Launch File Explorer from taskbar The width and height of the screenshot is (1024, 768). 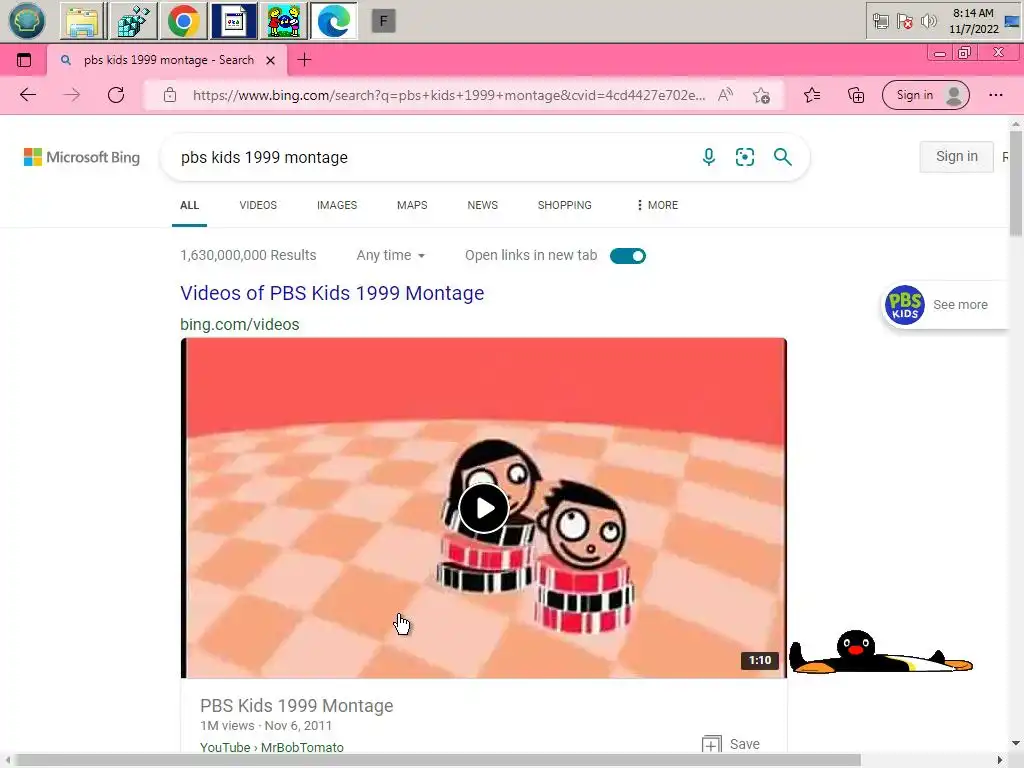(x=84, y=21)
